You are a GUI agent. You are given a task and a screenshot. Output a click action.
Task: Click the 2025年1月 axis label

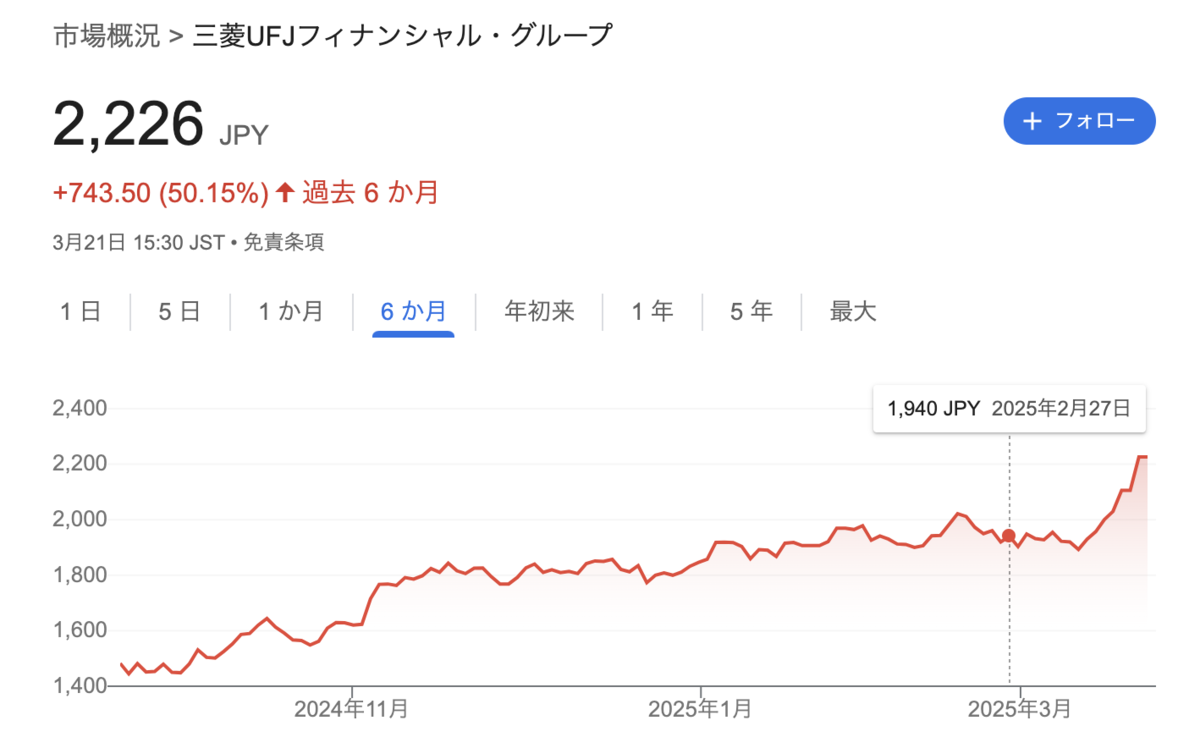pos(700,709)
